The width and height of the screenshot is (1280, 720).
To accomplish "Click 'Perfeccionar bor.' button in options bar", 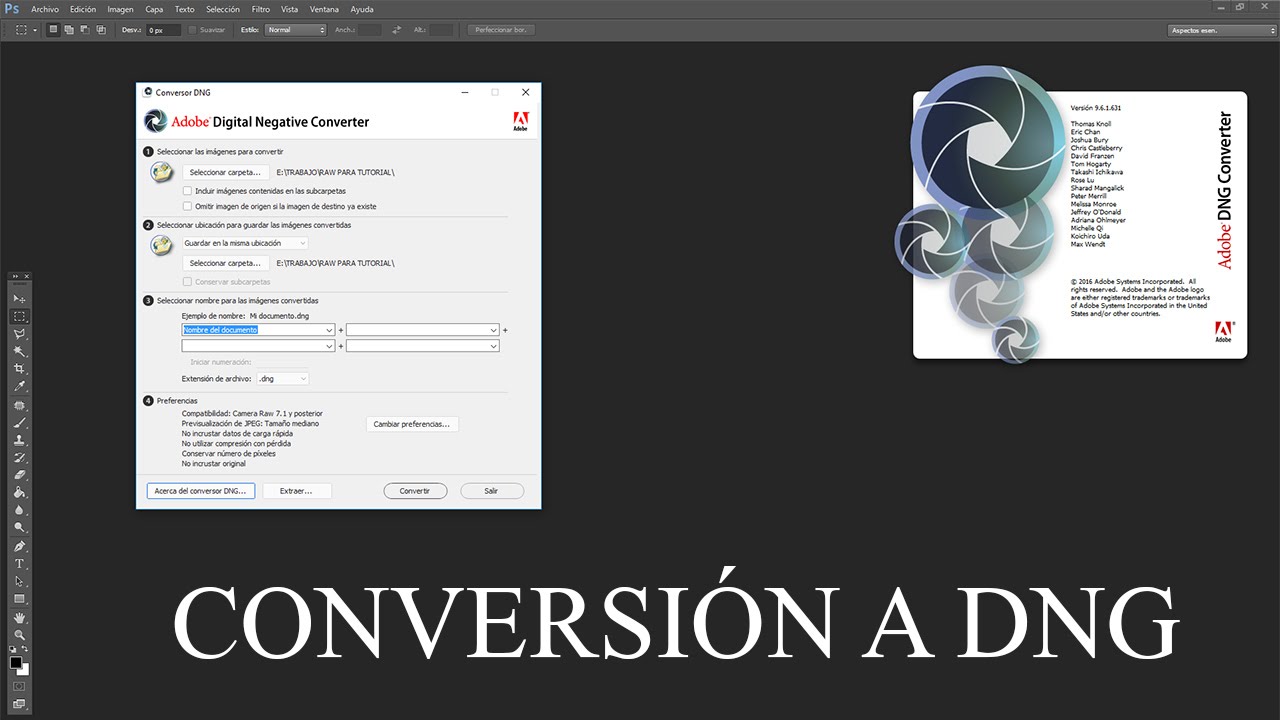I will coord(502,30).
